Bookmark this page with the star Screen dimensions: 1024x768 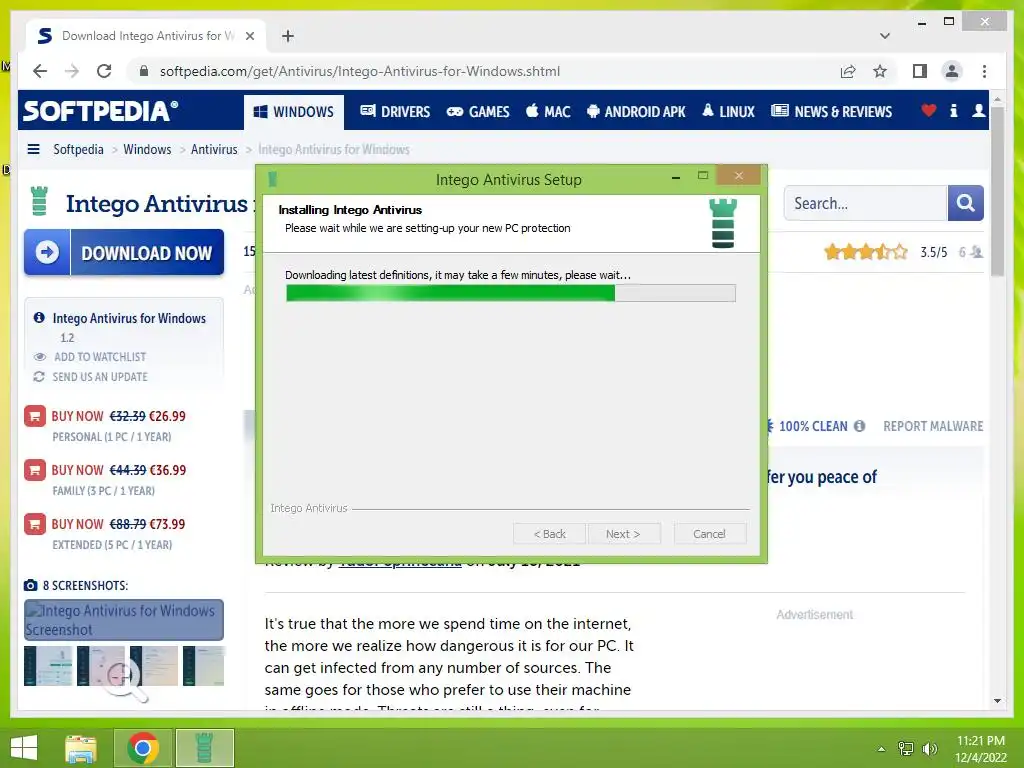coord(880,71)
